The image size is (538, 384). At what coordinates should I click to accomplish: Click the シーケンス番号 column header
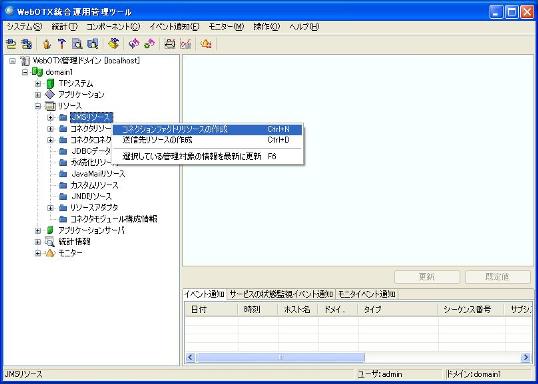pyautogui.click(x=472, y=310)
